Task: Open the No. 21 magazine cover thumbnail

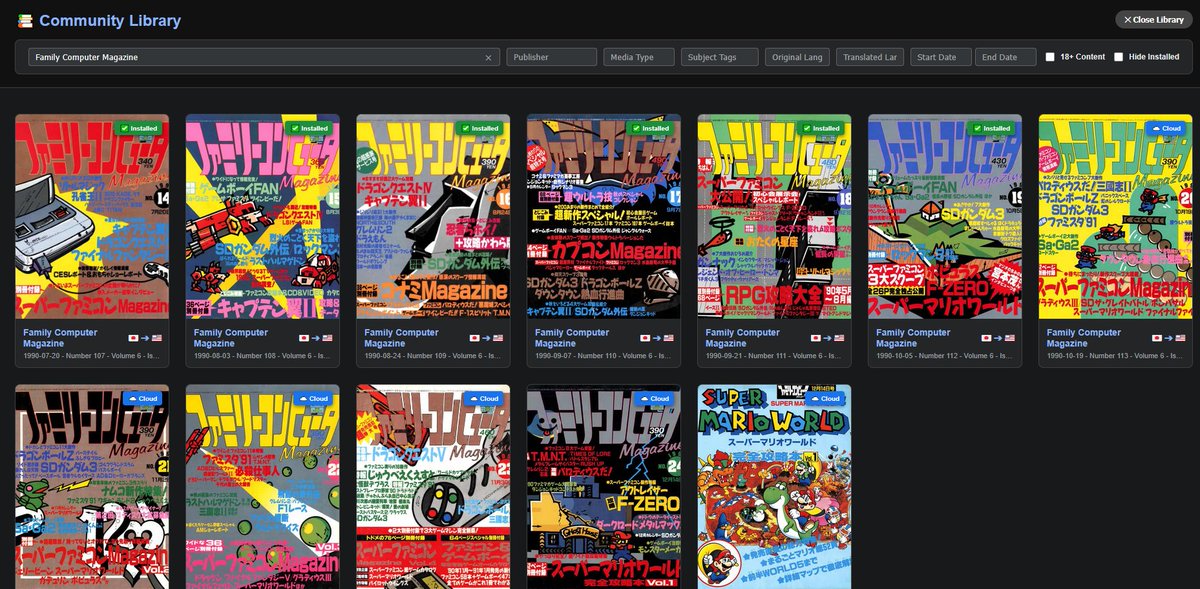Action: point(92,486)
